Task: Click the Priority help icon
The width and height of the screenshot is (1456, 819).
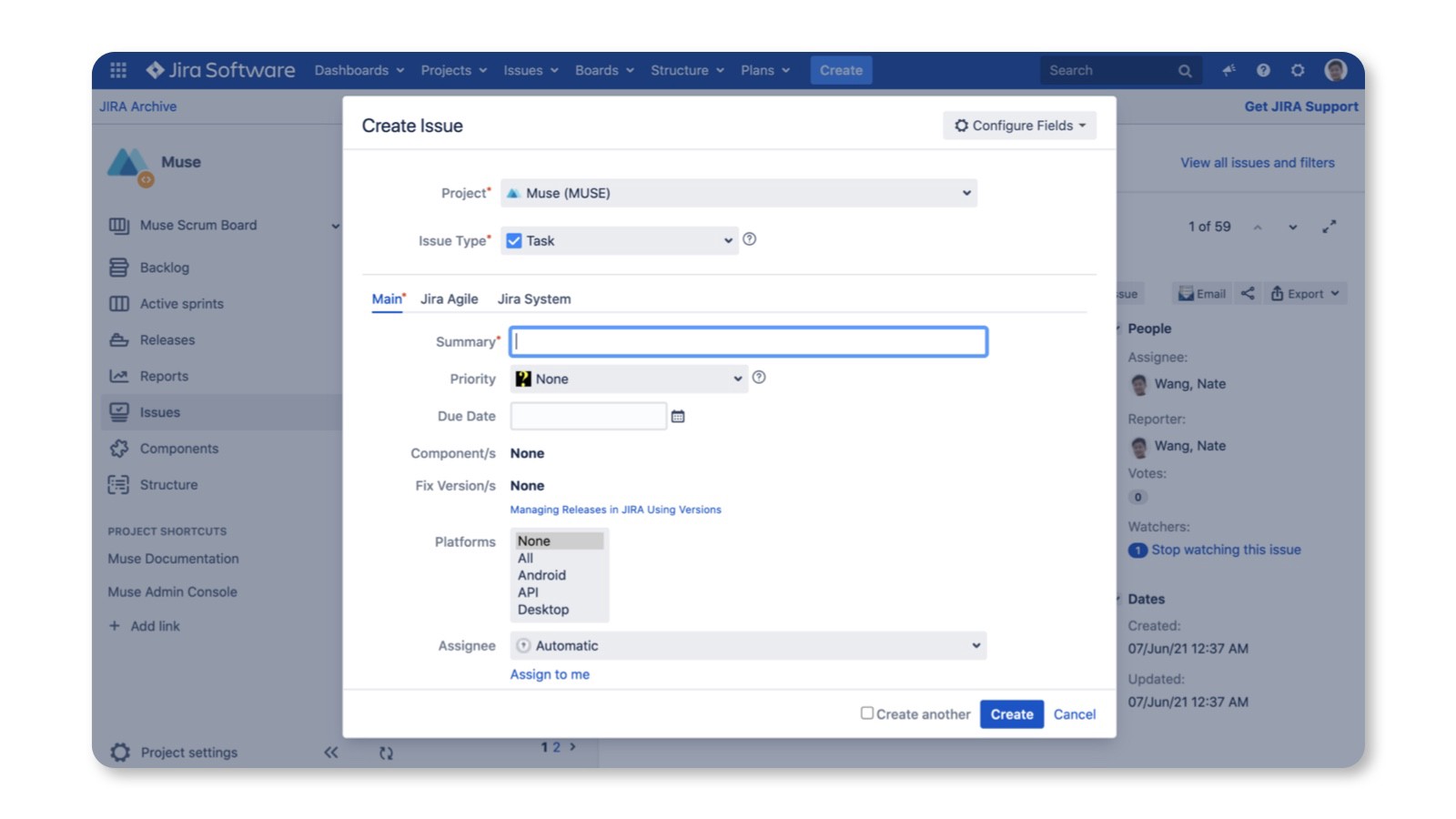Action: [x=759, y=378]
